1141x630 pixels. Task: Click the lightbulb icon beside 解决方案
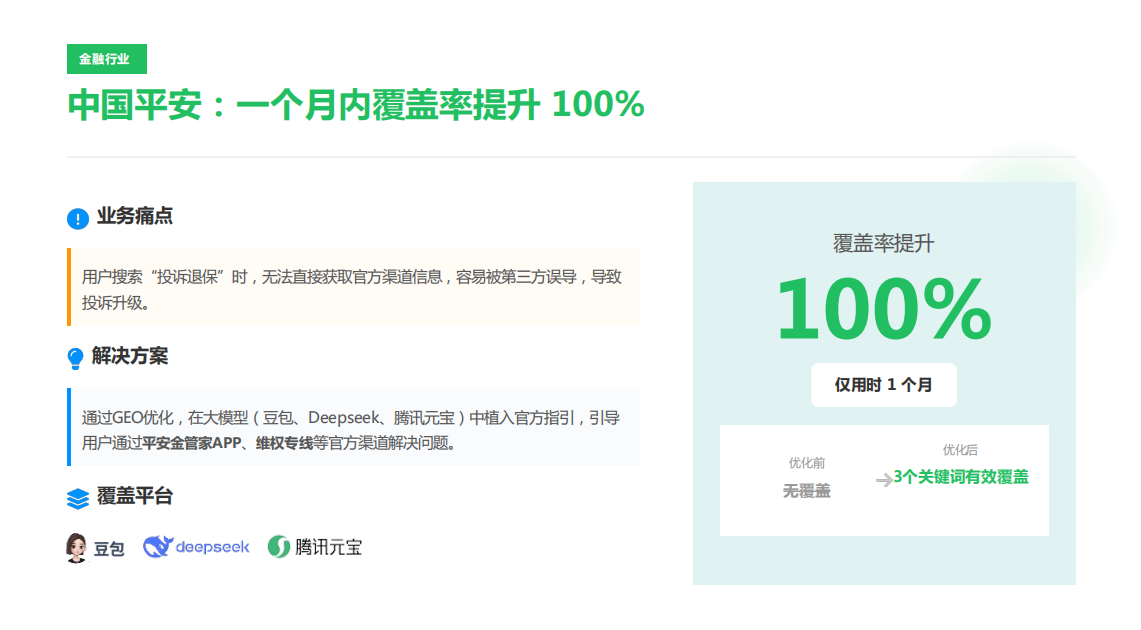click(76, 358)
